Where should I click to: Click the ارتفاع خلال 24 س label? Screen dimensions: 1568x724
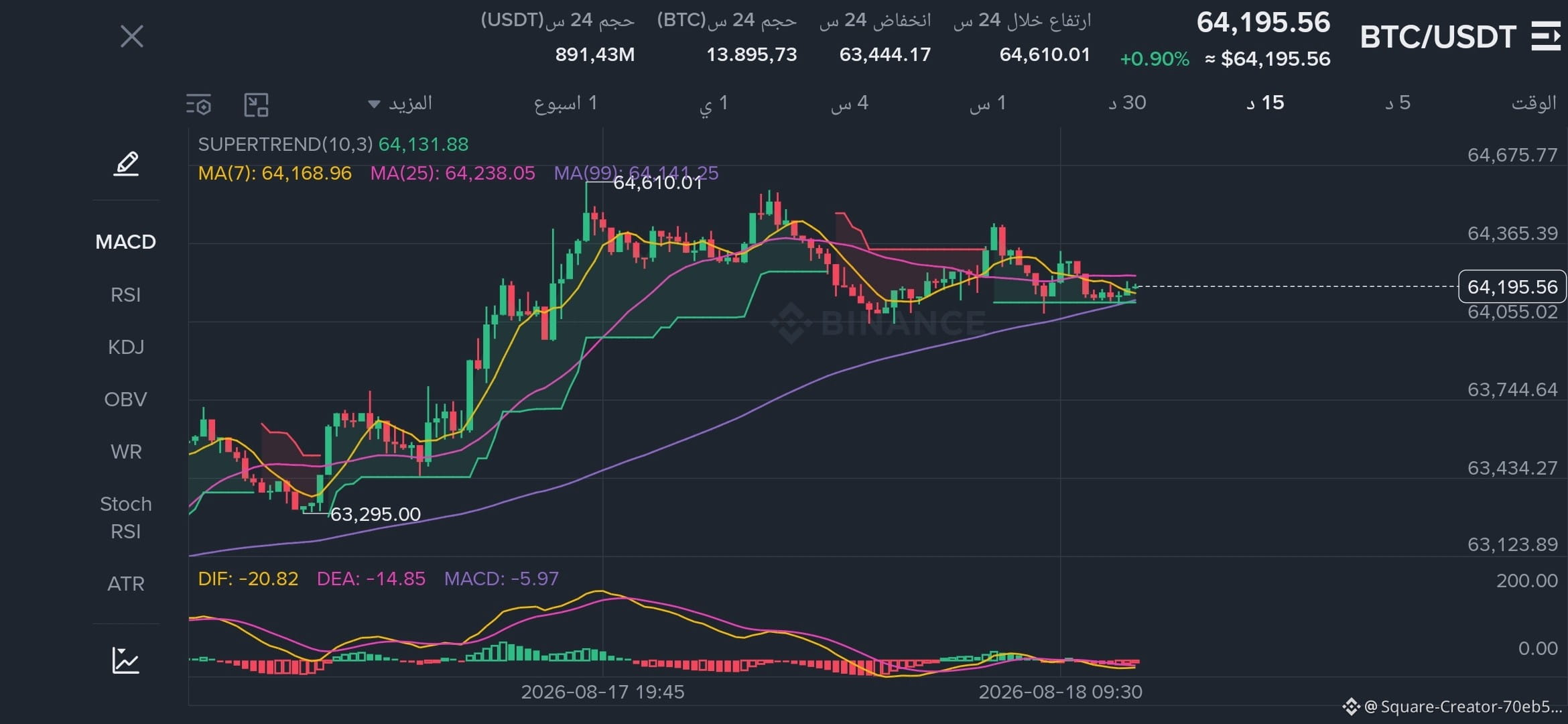[x=1023, y=20]
